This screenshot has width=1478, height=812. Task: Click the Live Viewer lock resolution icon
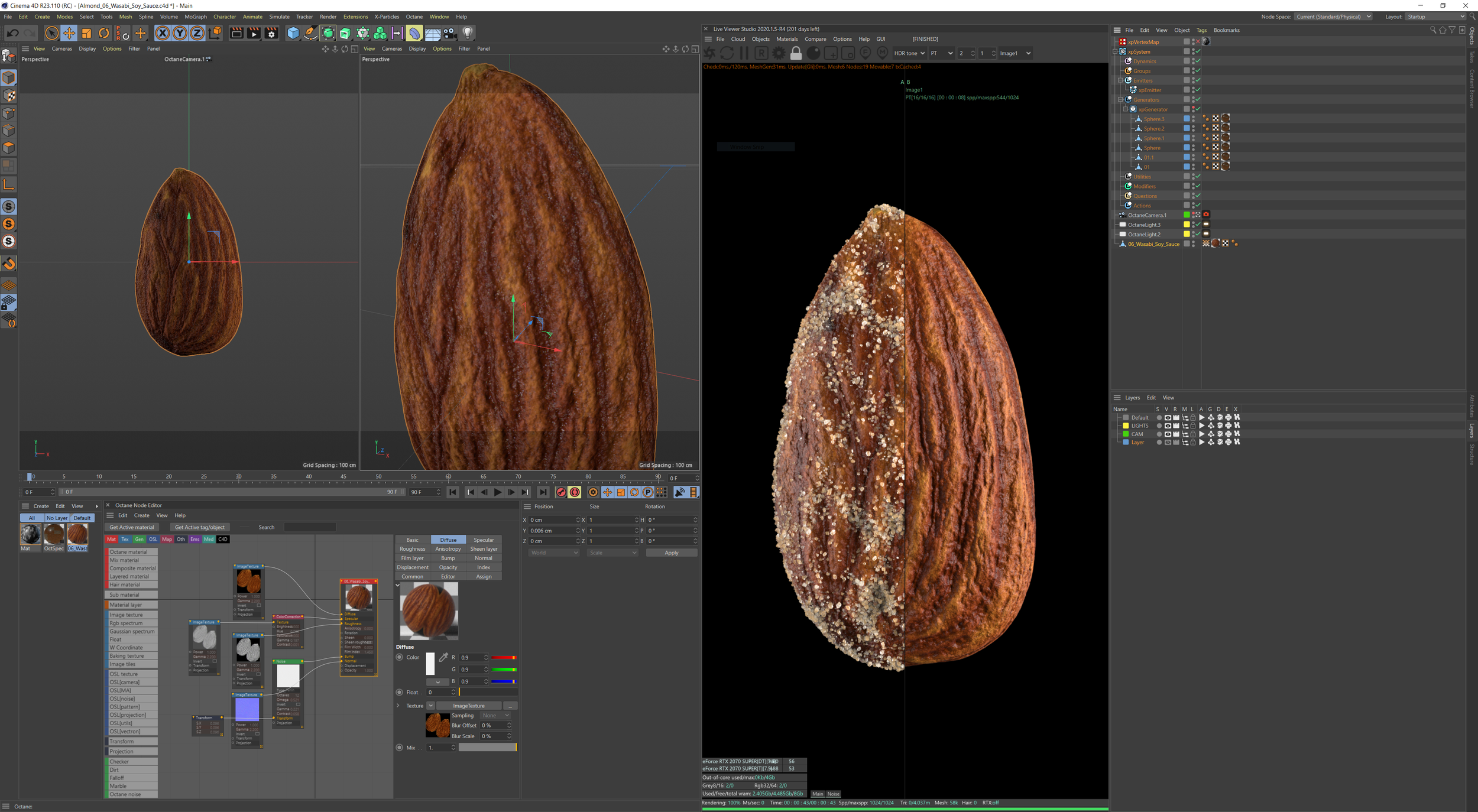pos(796,53)
